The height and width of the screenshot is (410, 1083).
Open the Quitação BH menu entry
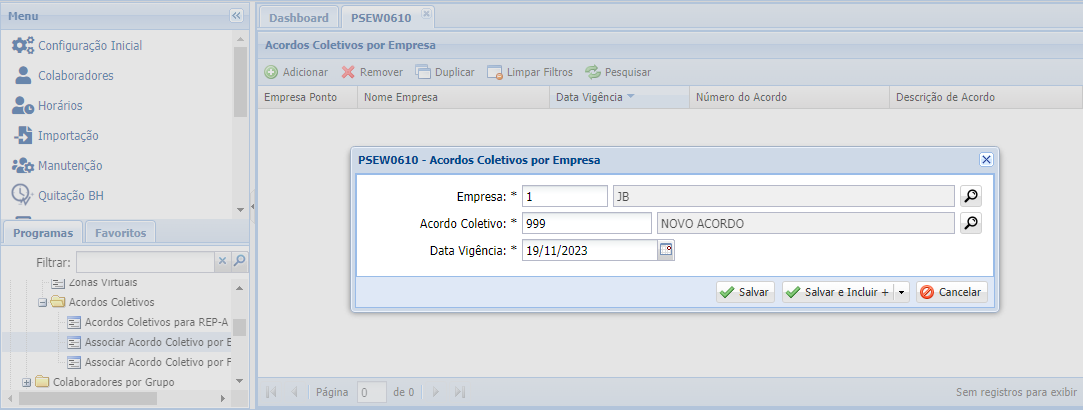(x=70, y=195)
